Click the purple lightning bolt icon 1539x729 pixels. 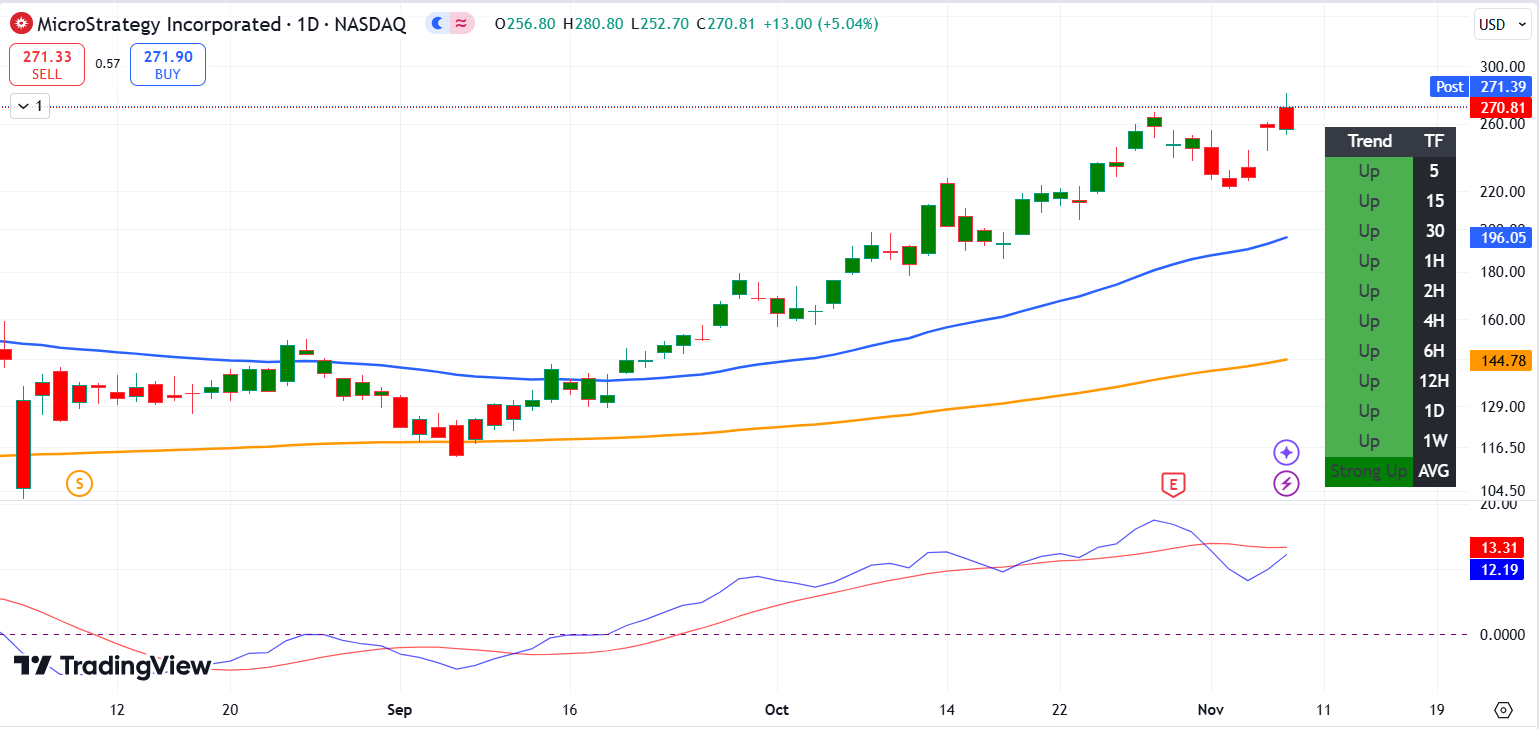tap(1286, 485)
